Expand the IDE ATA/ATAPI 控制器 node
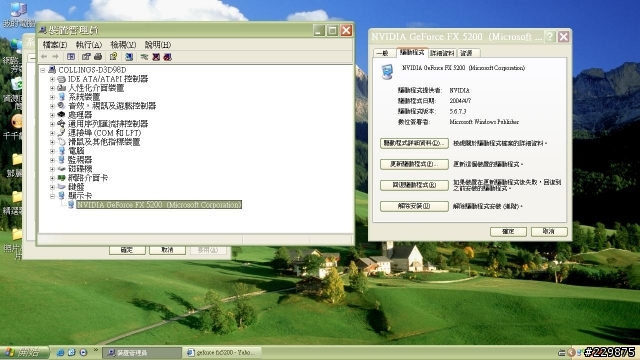This screenshot has width=640, height=360. [52, 79]
